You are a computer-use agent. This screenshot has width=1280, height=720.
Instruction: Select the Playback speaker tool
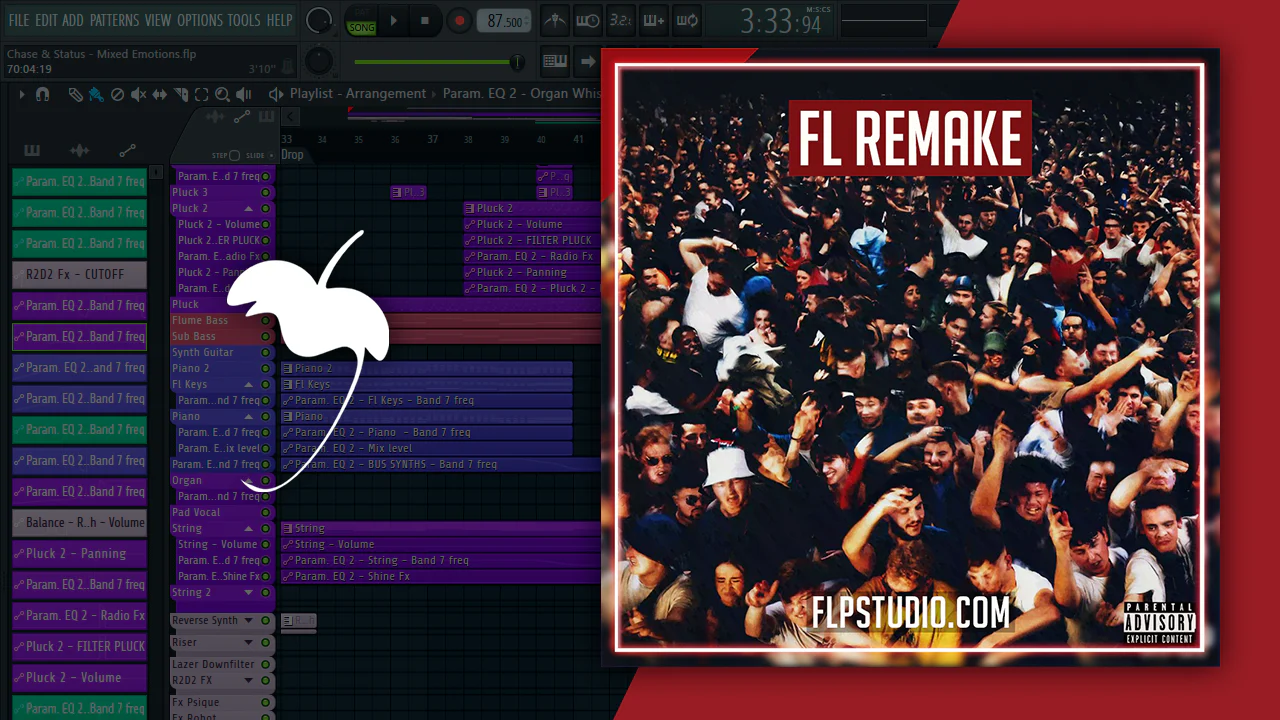click(x=243, y=94)
